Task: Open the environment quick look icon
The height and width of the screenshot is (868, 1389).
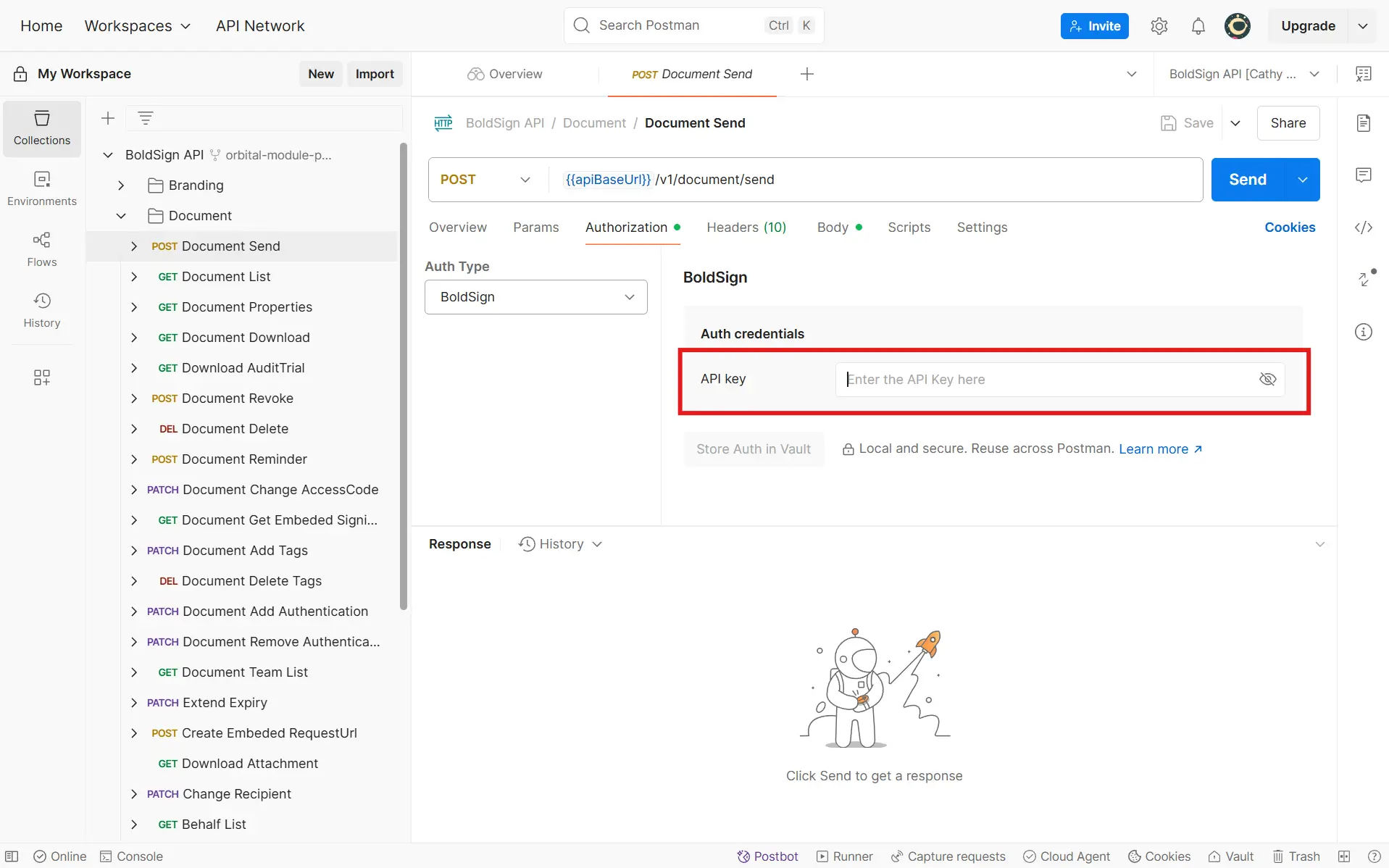Action: pyautogui.click(x=1364, y=74)
